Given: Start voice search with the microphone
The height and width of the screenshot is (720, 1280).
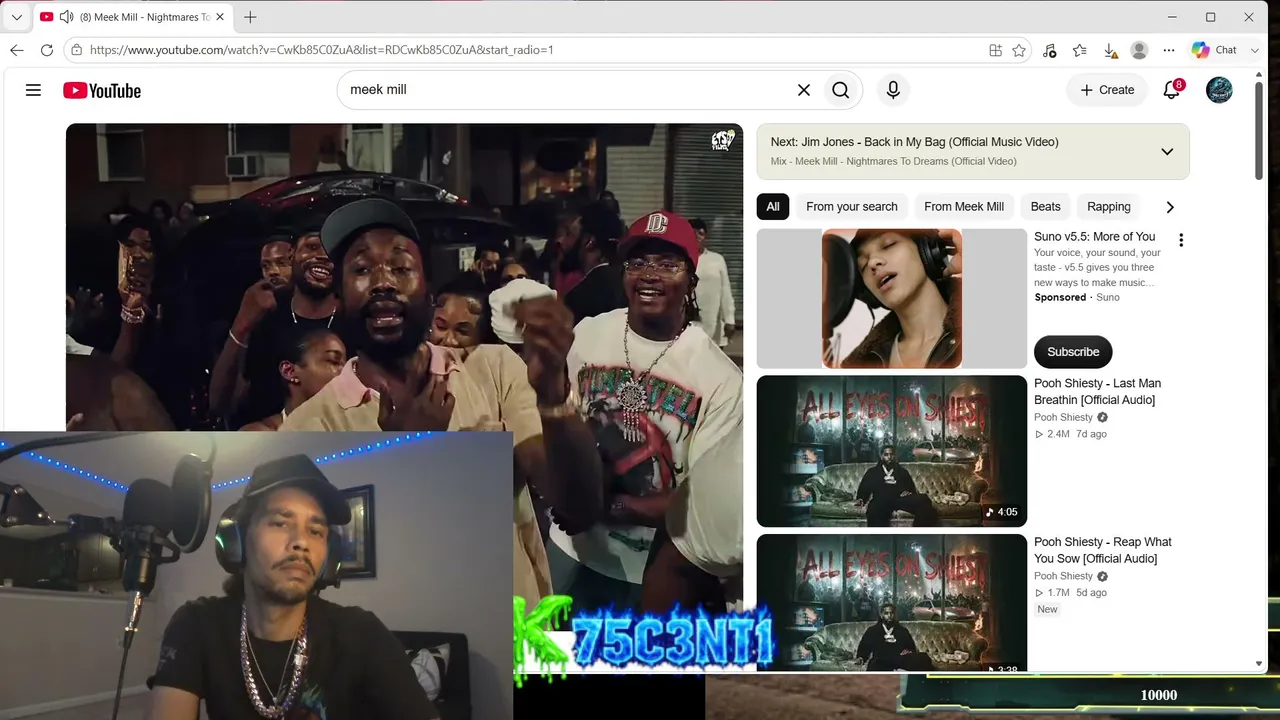Looking at the screenshot, I should [x=893, y=90].
